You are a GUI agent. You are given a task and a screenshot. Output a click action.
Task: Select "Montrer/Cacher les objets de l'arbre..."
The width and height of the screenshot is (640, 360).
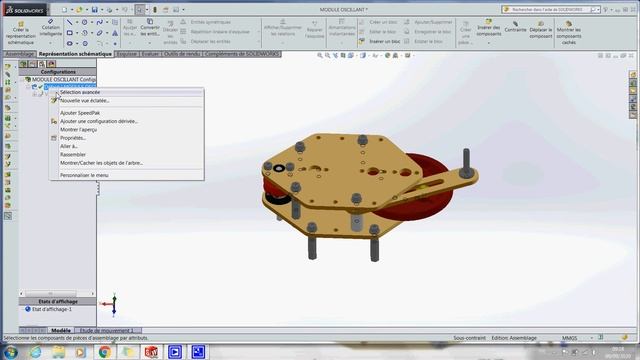pos(127,163)
